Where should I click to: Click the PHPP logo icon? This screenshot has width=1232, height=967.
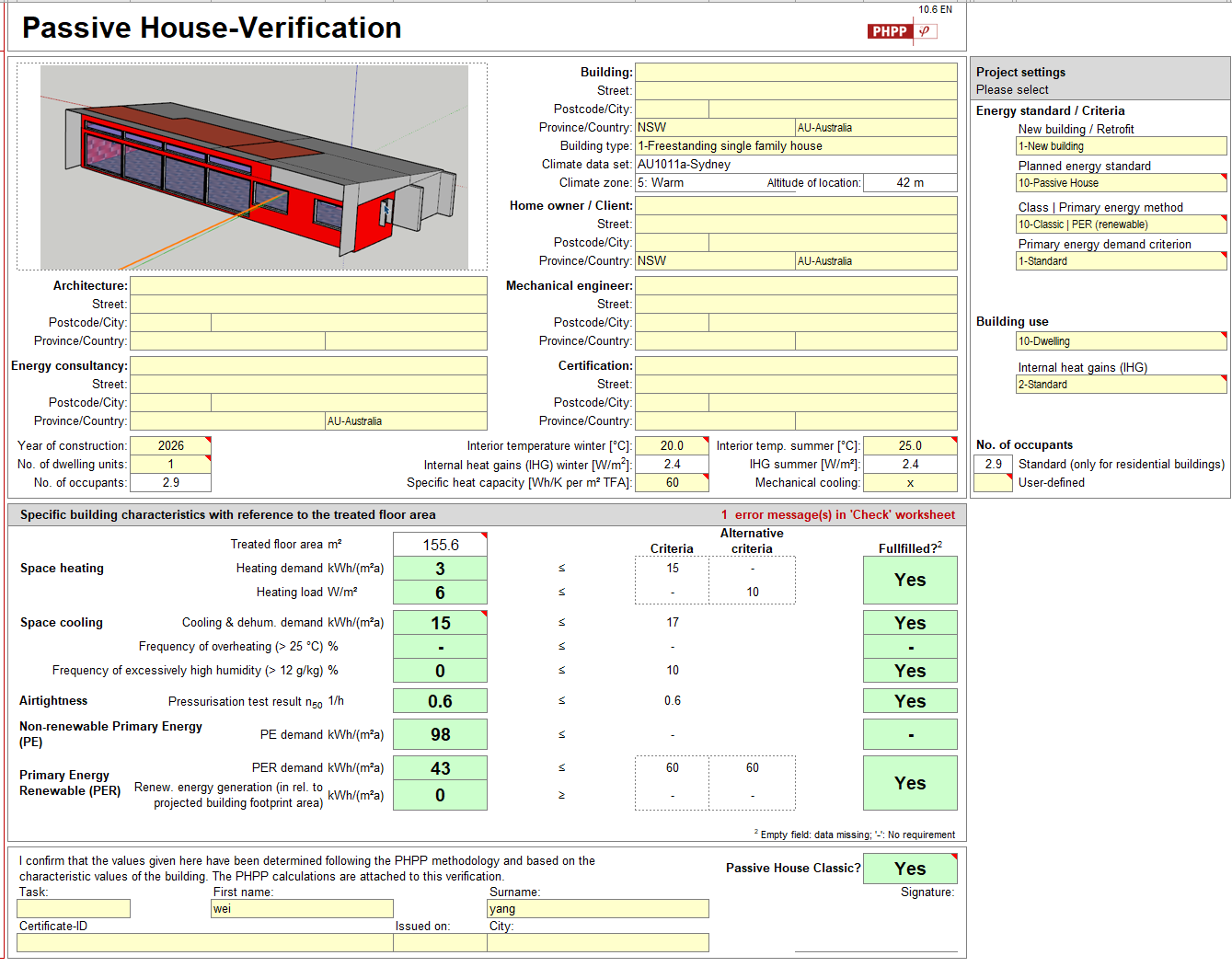click(x=902, y=31)
